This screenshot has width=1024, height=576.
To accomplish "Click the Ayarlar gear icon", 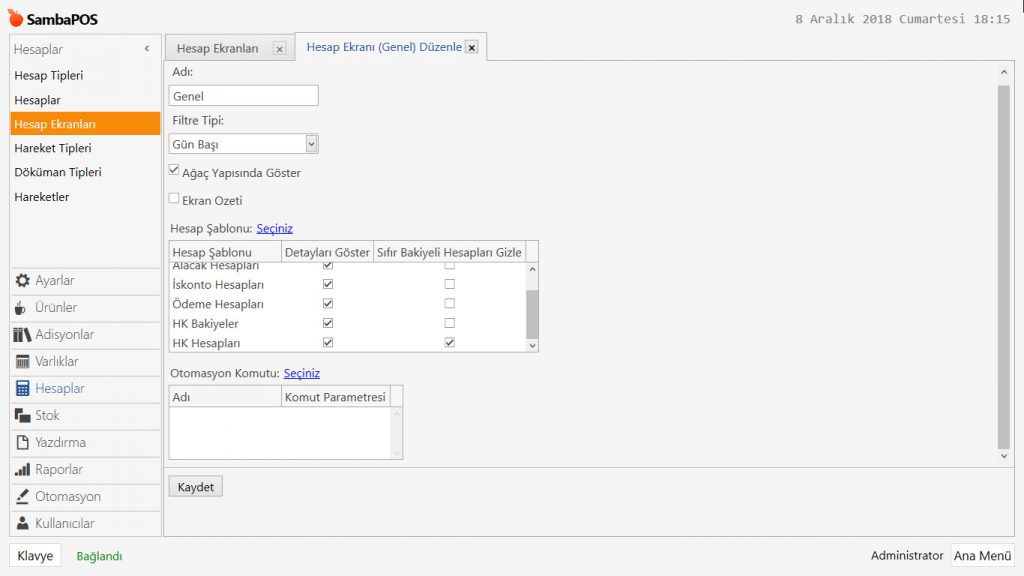I will click(22, 281).
